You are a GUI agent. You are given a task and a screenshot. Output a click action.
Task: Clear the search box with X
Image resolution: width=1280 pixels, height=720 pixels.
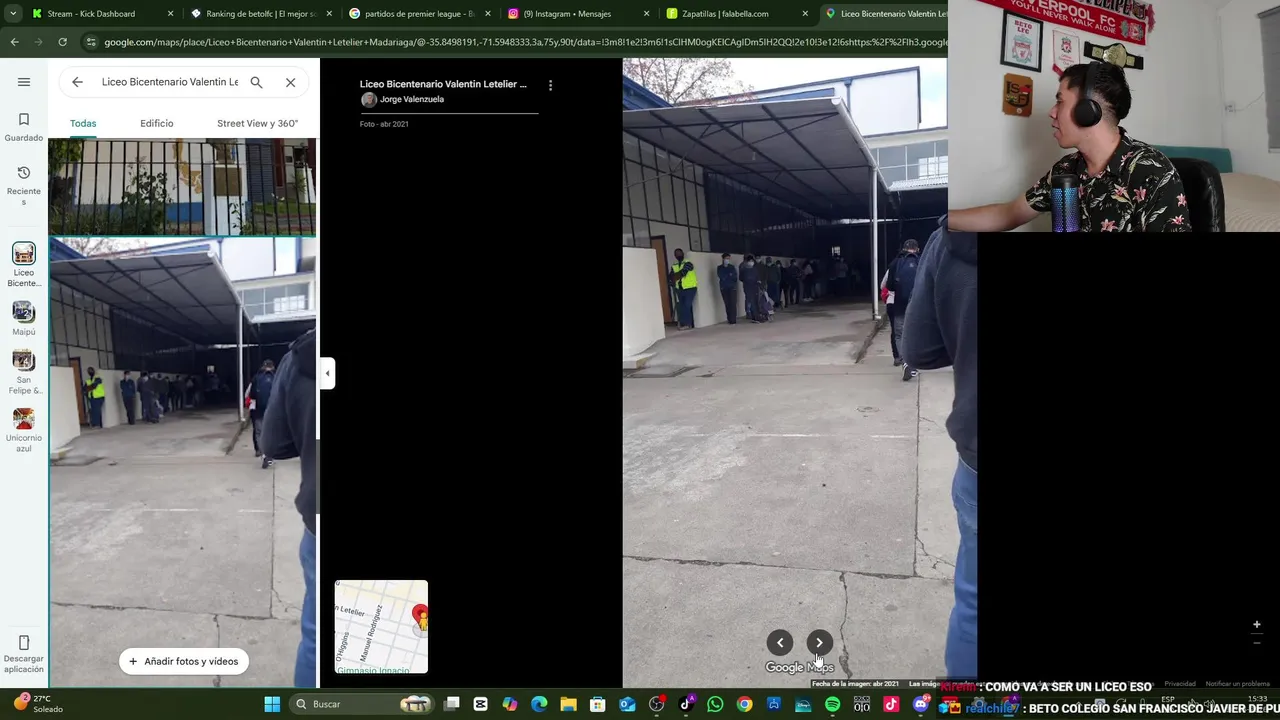pyautogui.click(x=290, y=82)
